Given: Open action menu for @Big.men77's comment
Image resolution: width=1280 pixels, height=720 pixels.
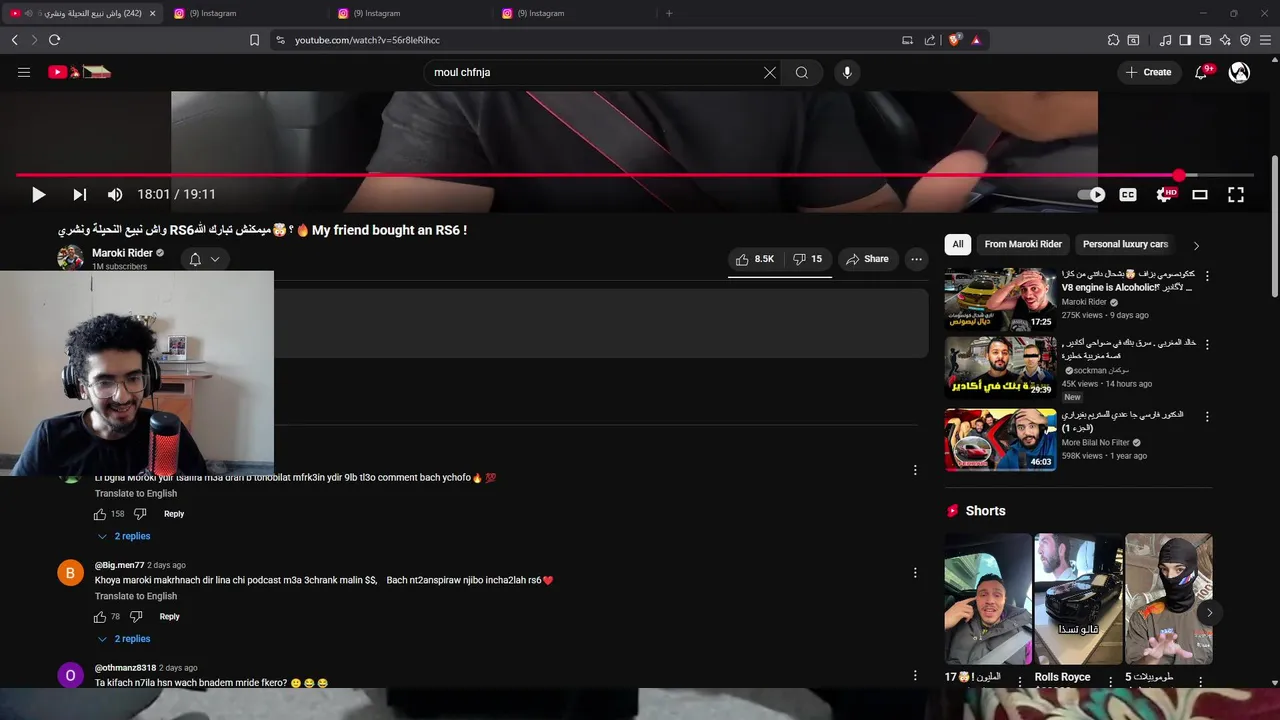Looking at the screenshot, I should [914, 573].
